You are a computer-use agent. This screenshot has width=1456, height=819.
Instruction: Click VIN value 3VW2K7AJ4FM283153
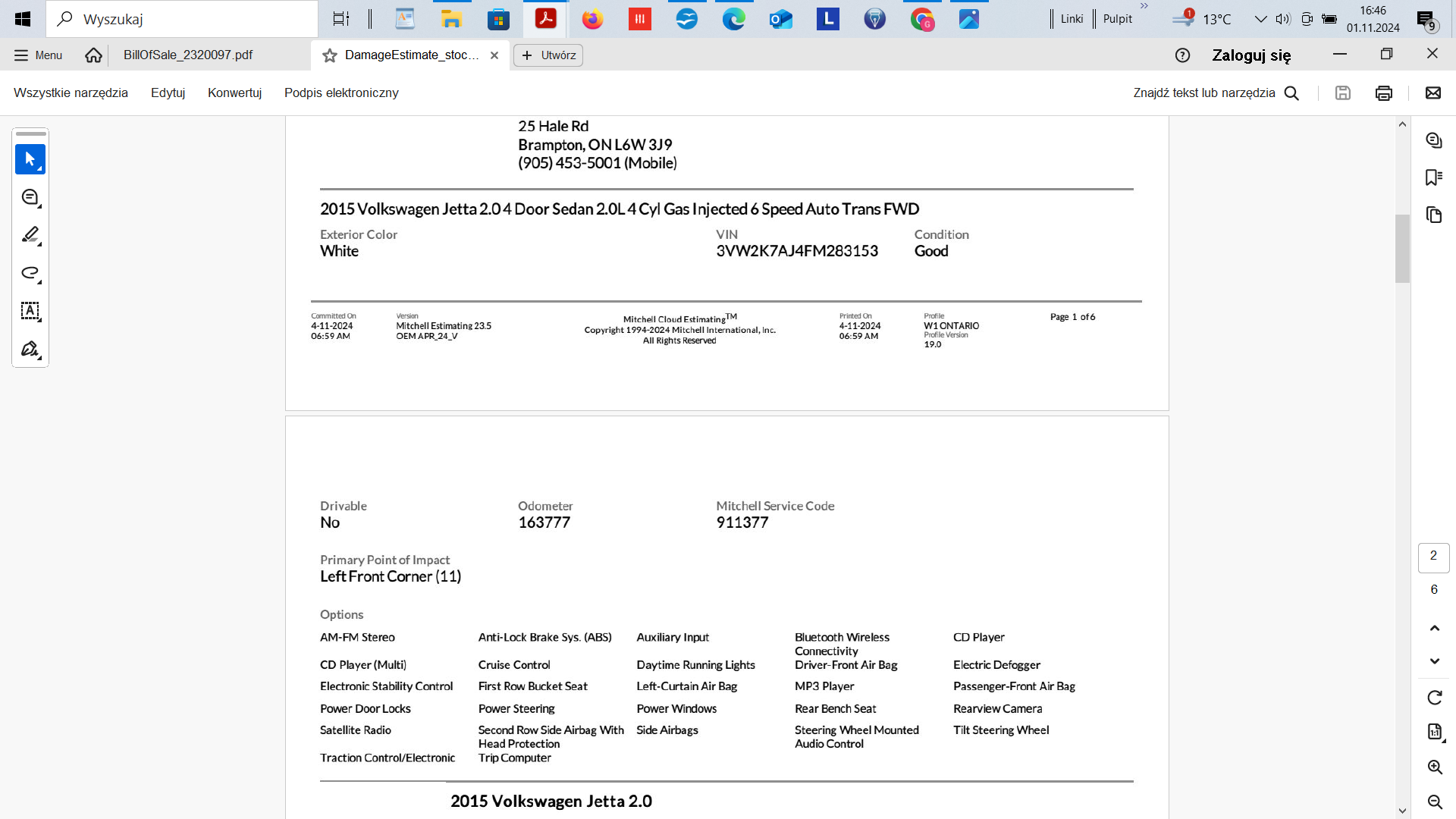pos(797,251)
